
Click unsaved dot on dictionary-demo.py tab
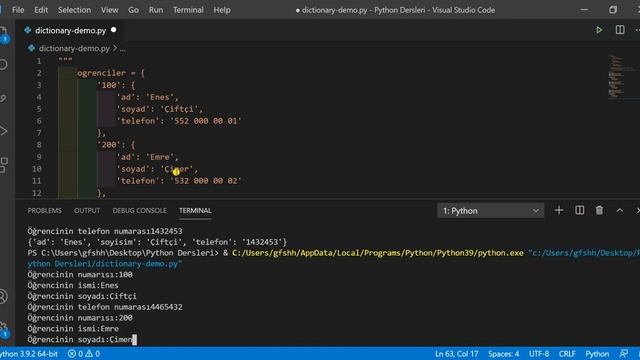pyautogui.click(x=113, y=30)
